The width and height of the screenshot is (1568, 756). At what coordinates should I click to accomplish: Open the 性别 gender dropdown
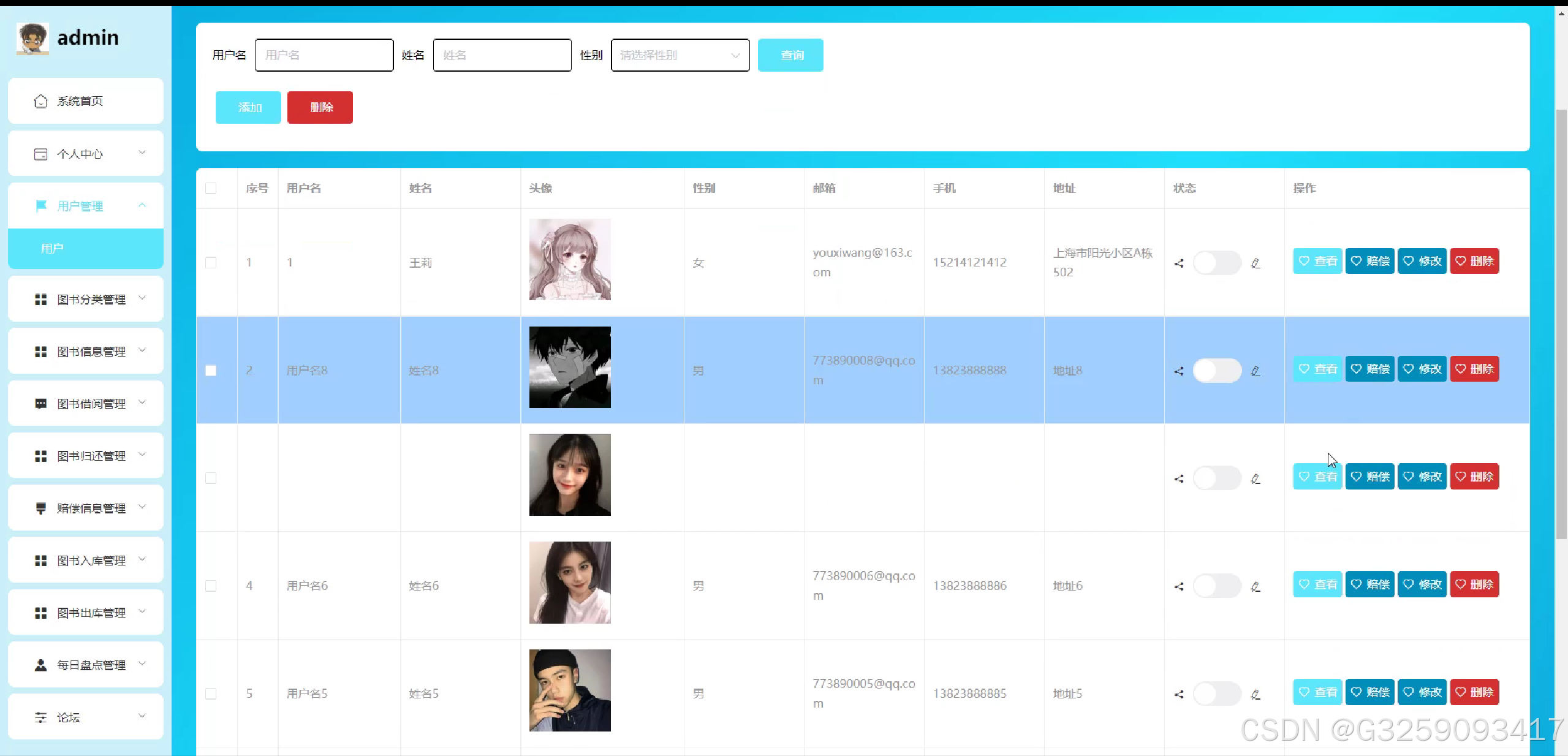pyautogui.click(x=680, y=55)
